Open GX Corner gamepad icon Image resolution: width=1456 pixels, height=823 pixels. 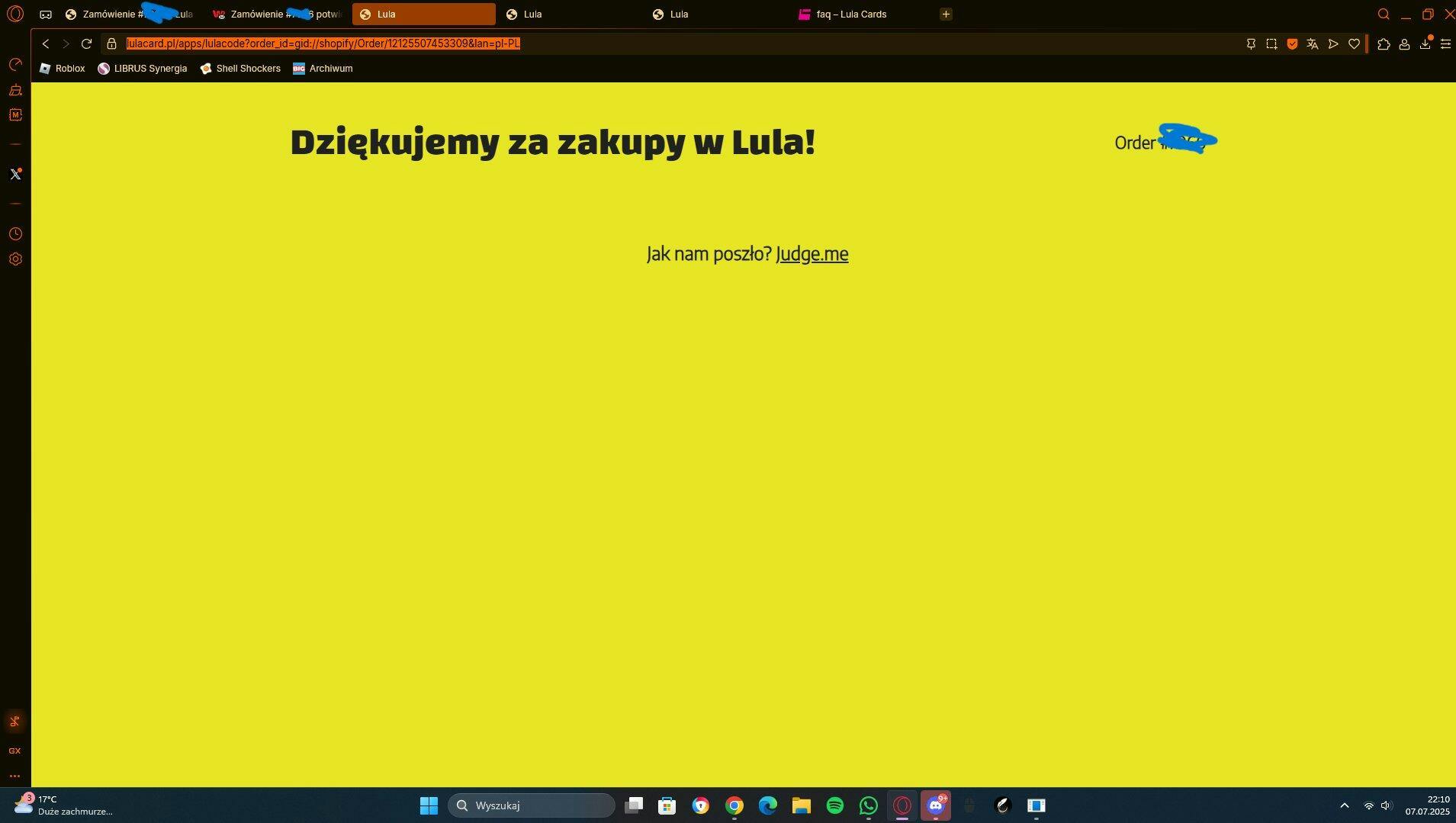pos(46,14)
